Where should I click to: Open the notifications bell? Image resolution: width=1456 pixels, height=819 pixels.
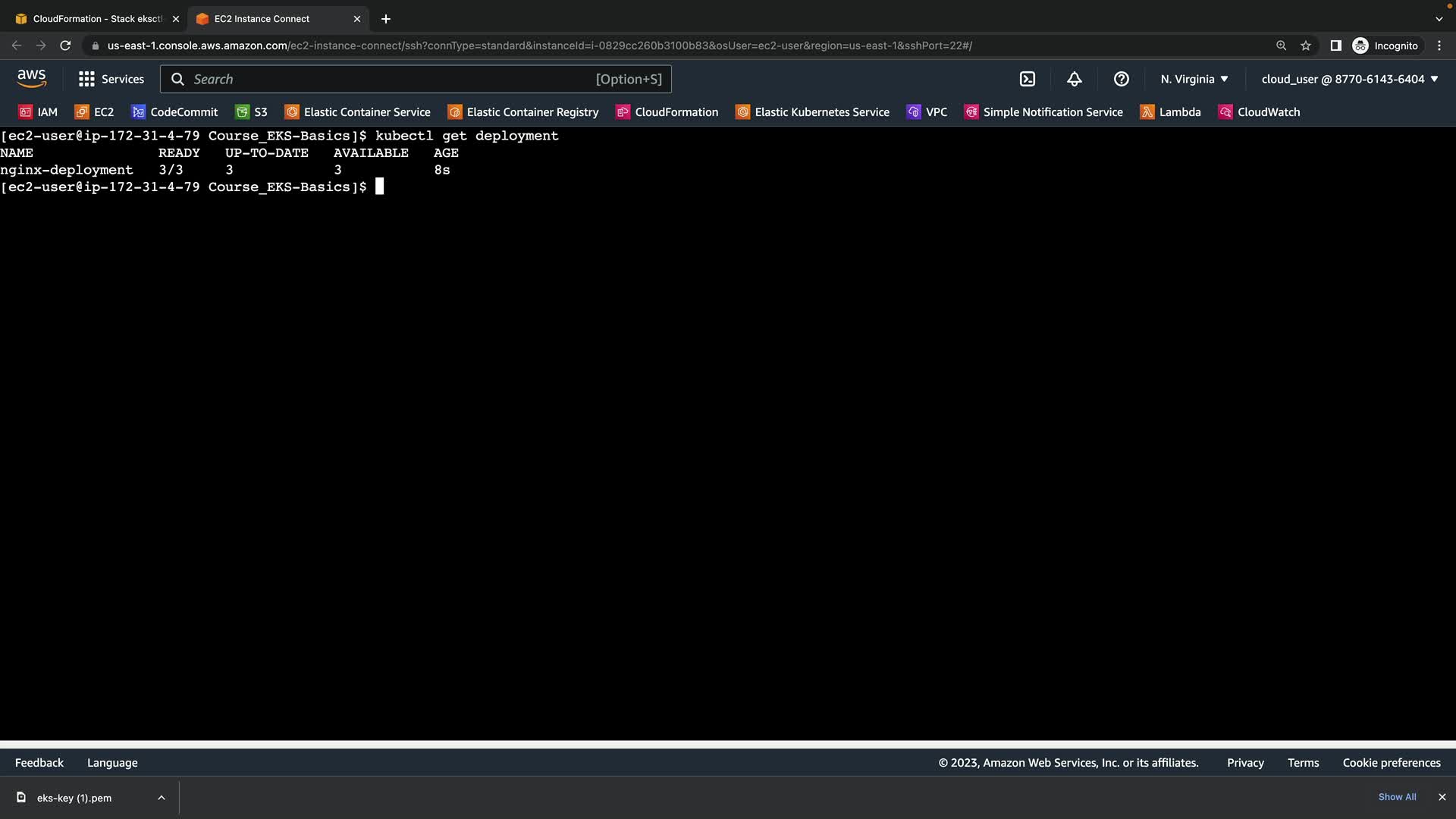[1075, 79]
